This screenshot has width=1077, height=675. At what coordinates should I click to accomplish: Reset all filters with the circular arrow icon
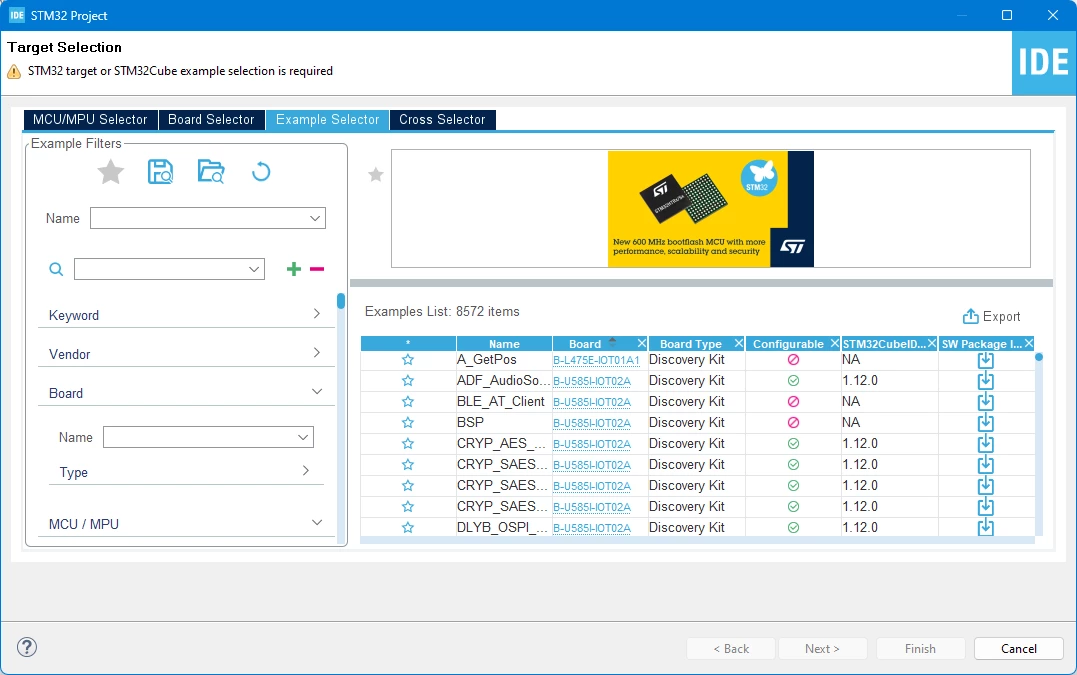coord(261,172)
